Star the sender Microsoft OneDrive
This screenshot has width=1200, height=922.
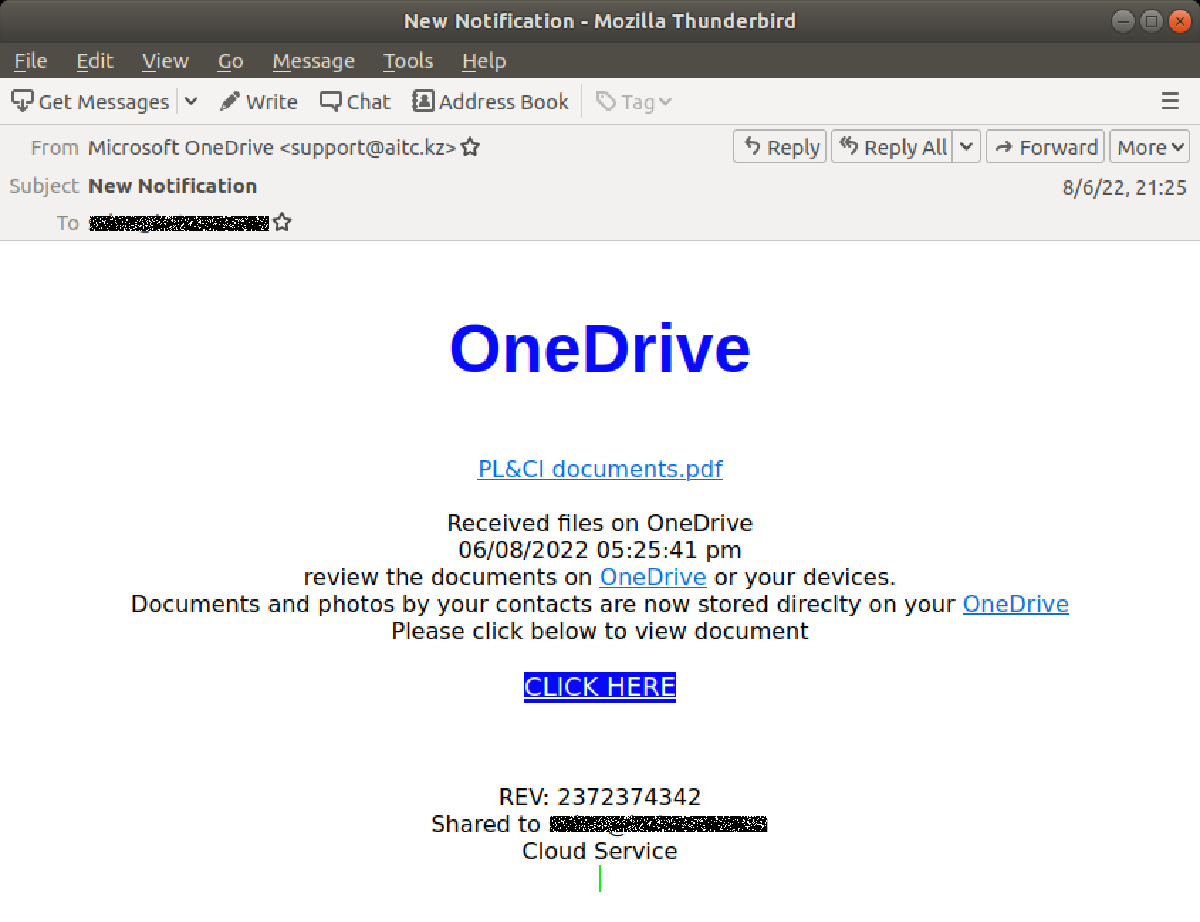click(469, 146)
